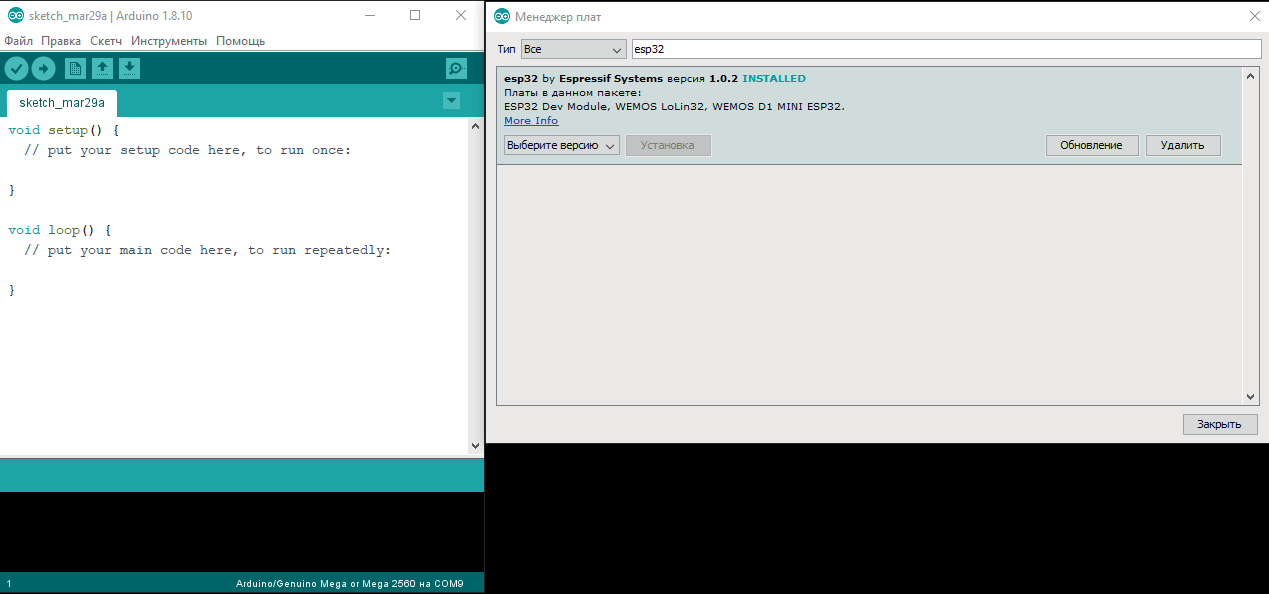The width and height of the screenshot is (1269, 594).
Task: Click the Save sketch down-arrow icon
Action: [x=129, y=68]
